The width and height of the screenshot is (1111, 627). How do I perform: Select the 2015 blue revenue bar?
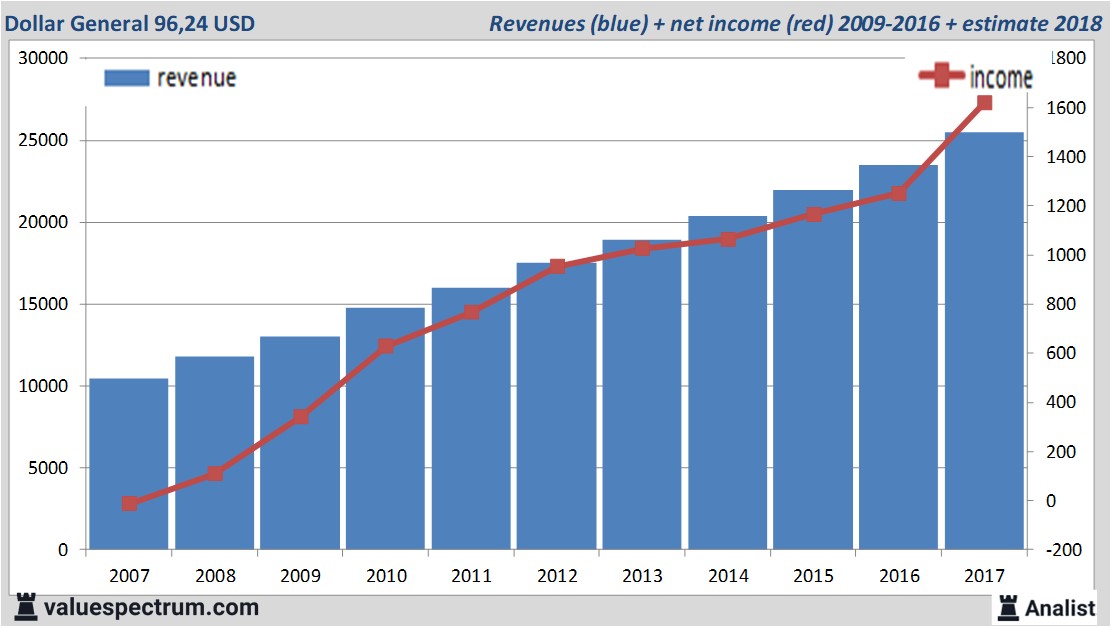(813, 370)
